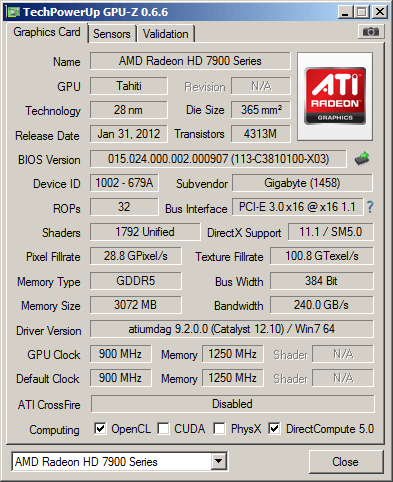Click the BIOS Version text field

(x=218, y=159)
